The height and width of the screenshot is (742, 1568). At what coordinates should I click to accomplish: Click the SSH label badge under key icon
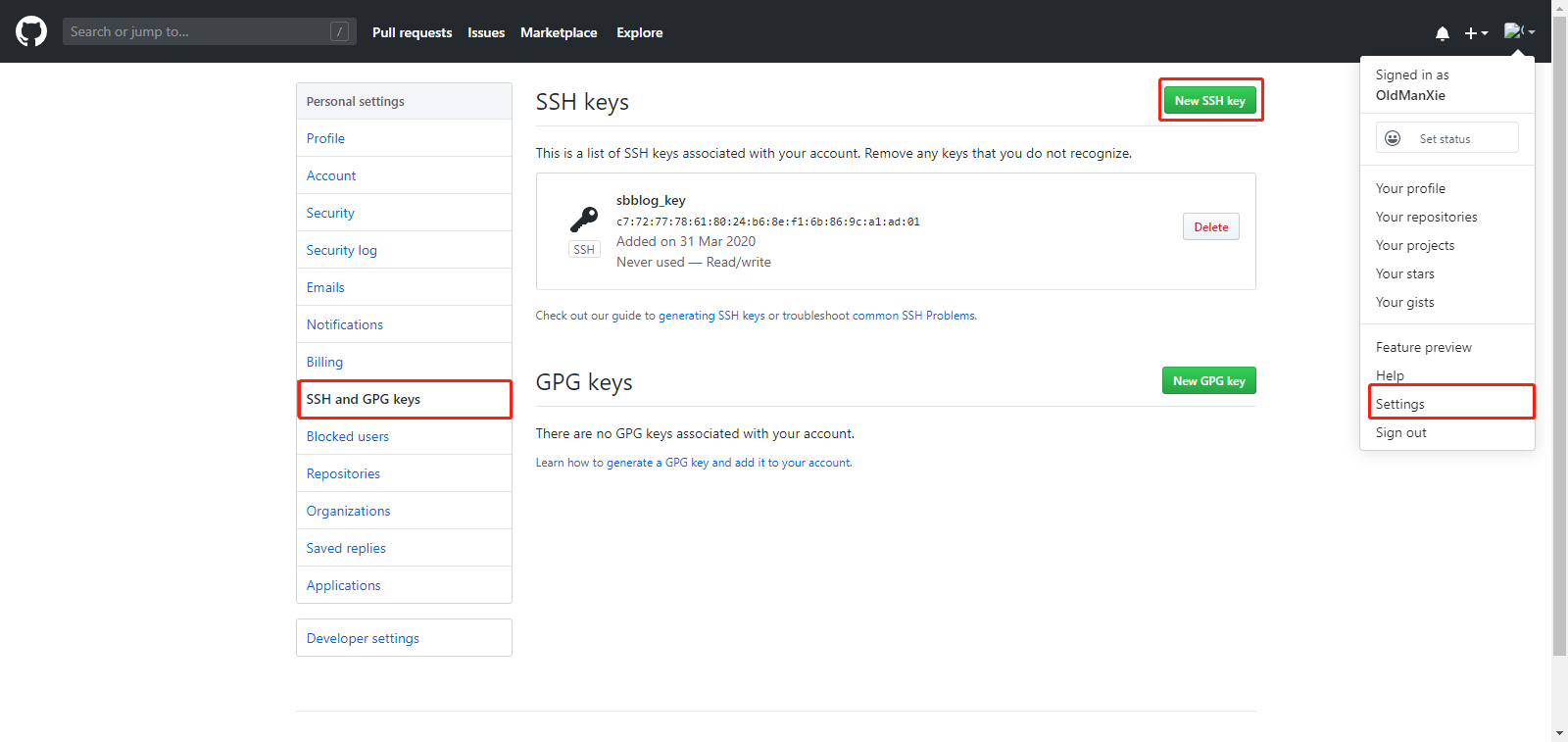click(584, 250)
